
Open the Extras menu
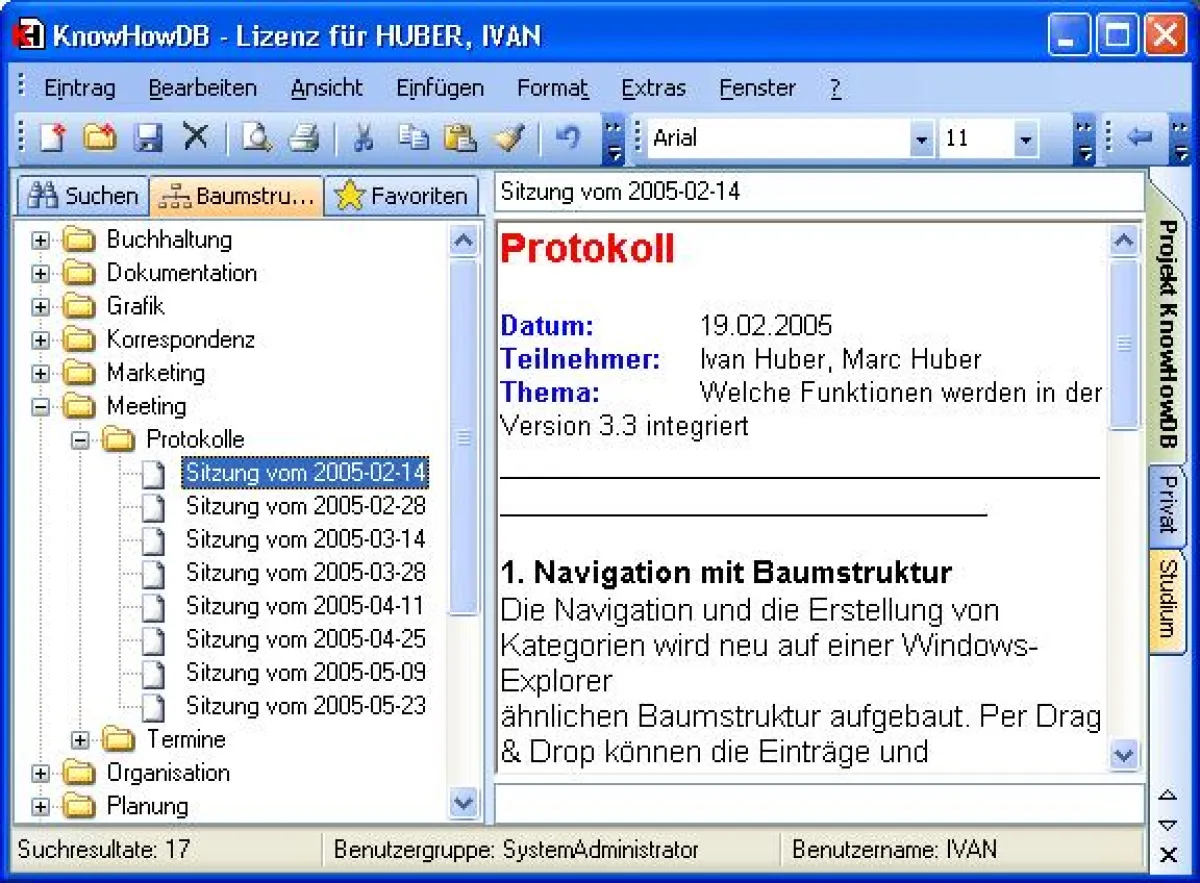(x=653, y=88)
